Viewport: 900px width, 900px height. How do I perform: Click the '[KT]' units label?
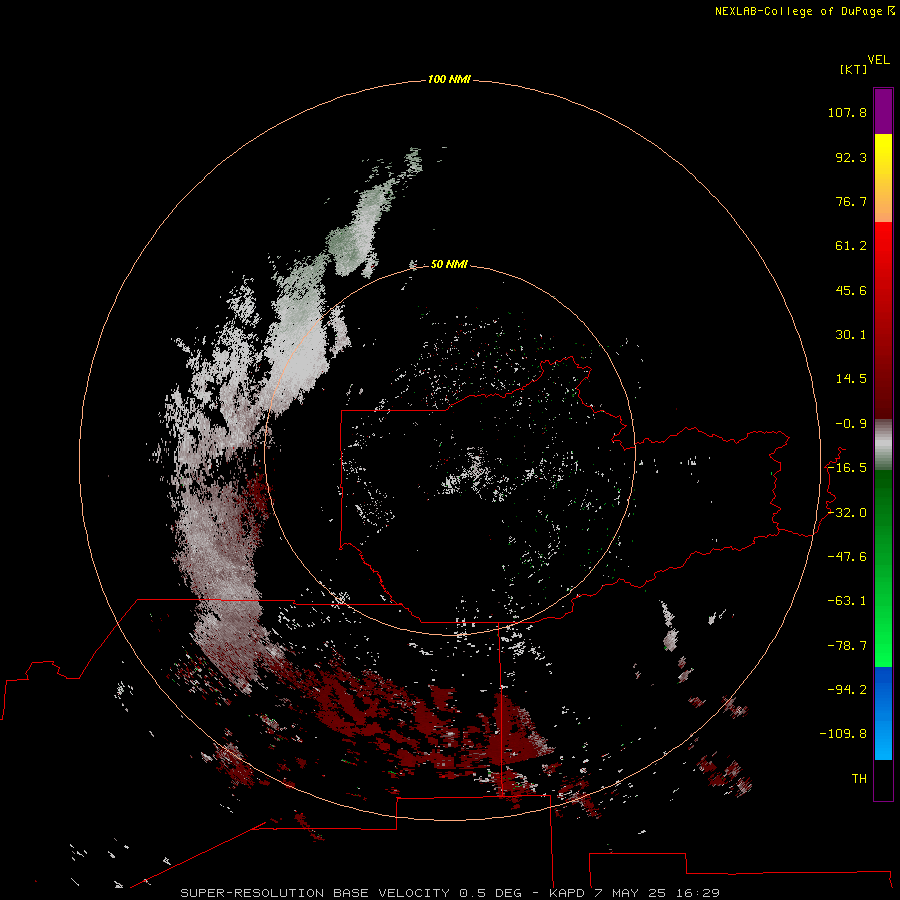pos(853,69)
